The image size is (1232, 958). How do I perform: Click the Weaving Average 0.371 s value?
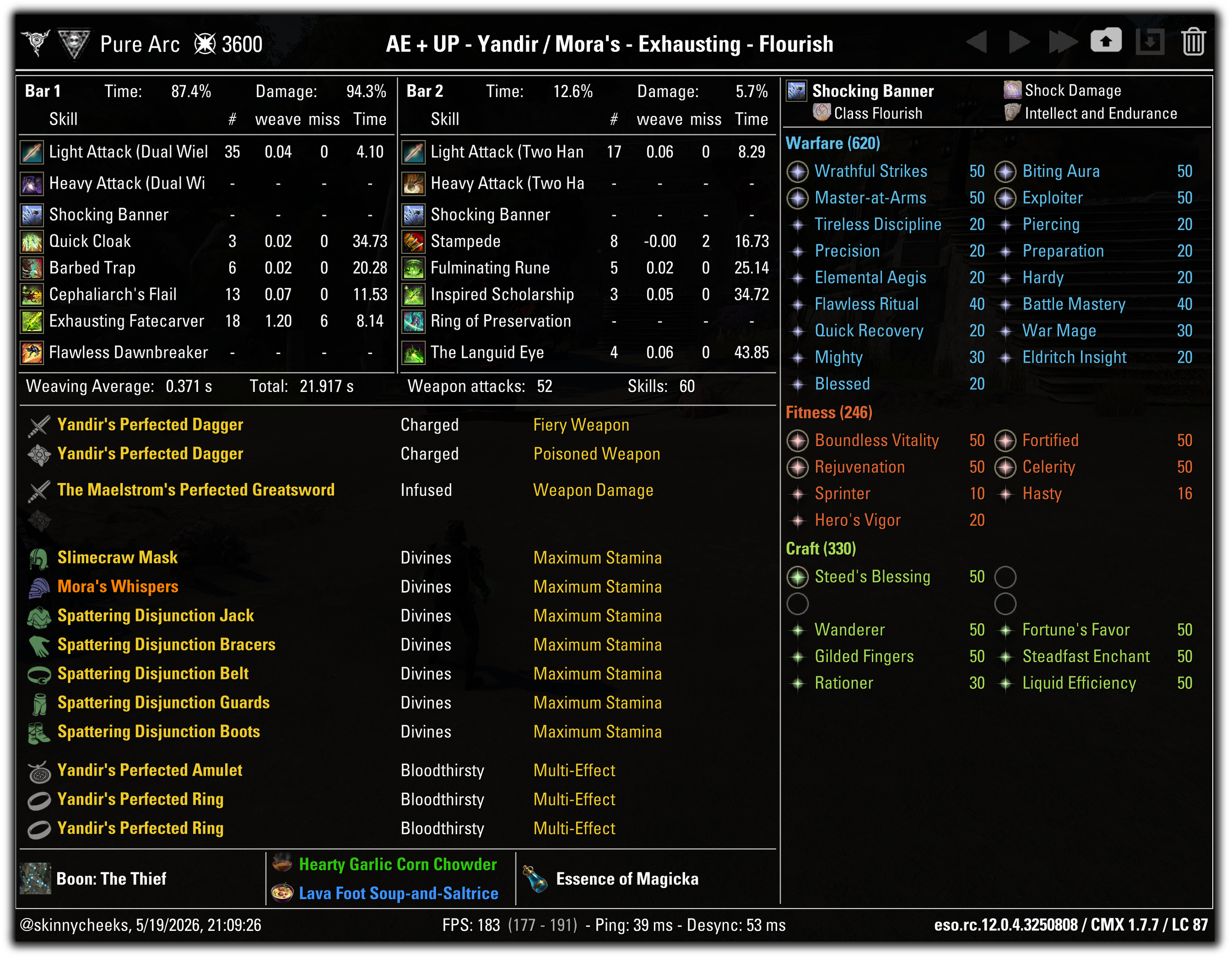click(x=188, y=387)
